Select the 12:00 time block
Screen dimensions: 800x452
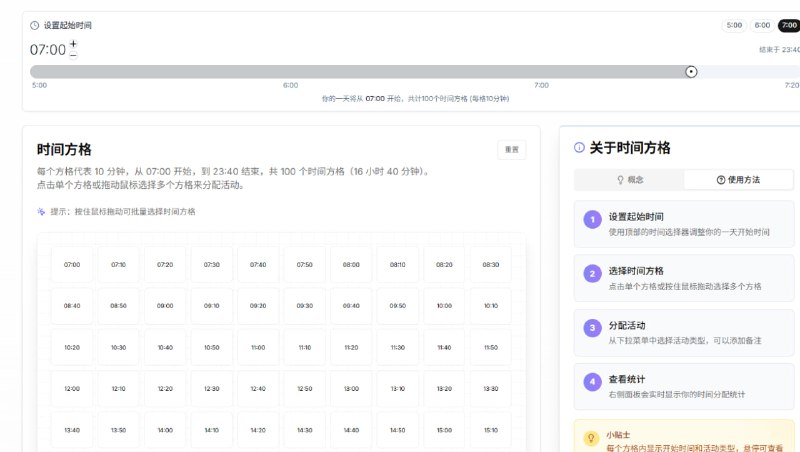click(72, 389)
